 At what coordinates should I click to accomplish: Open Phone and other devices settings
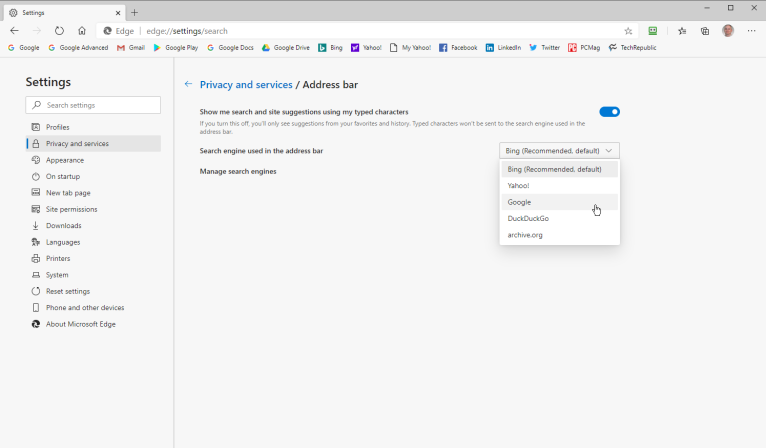point(93,308)
